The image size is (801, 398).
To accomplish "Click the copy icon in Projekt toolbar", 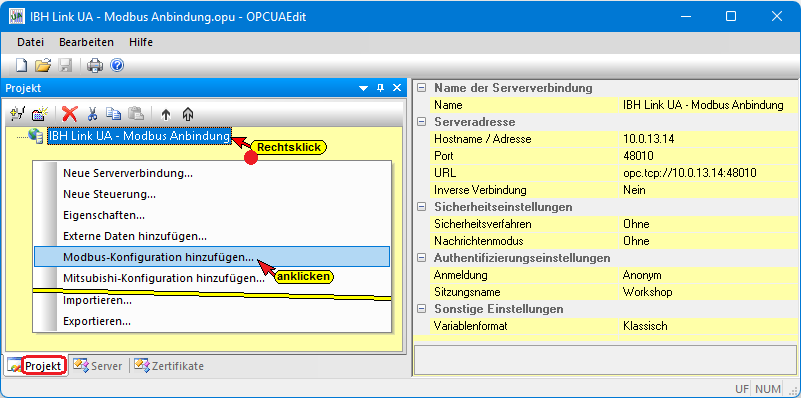I will click(113, 113).
